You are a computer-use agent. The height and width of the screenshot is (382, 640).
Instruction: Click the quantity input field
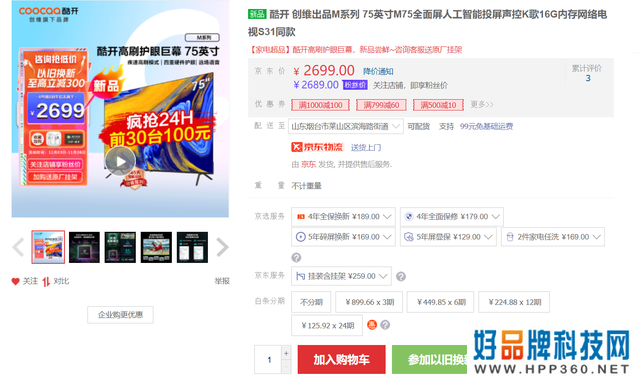click(268, 360)
